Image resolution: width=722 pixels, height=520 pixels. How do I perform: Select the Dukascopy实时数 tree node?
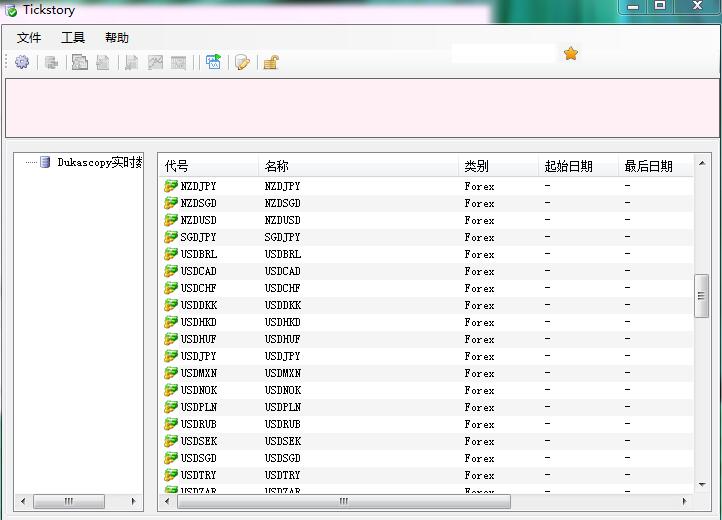tap(99, 162)
